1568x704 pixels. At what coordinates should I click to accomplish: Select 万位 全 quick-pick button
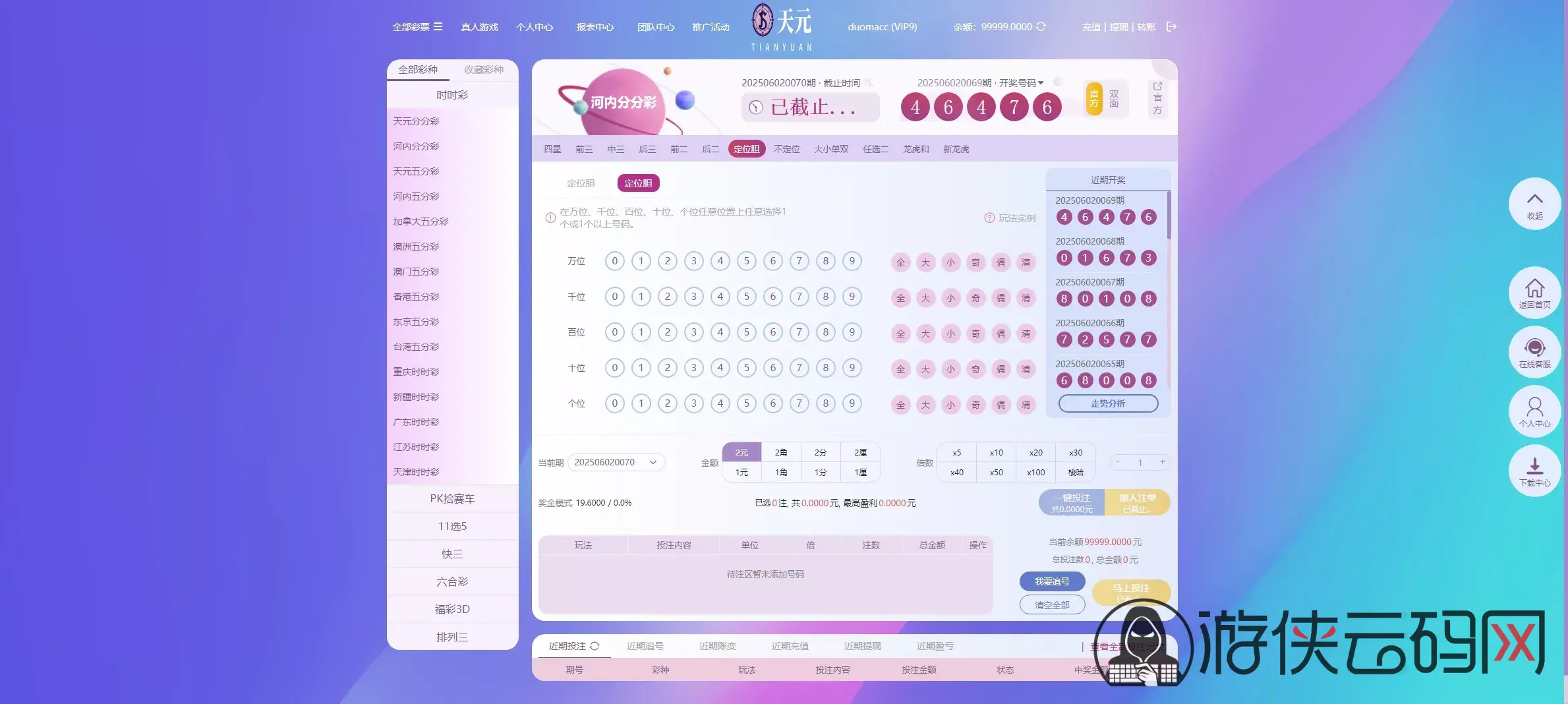901,262
